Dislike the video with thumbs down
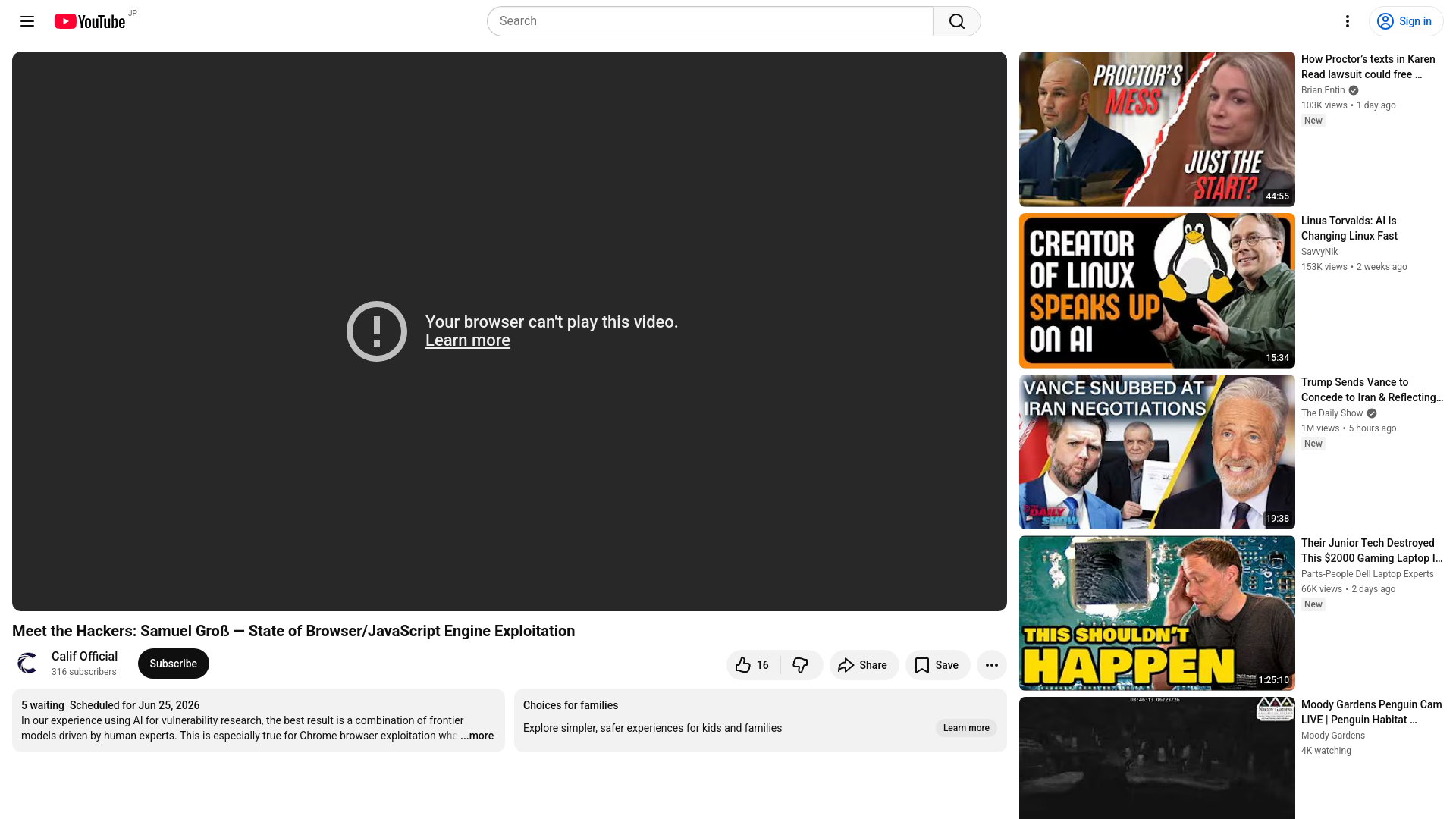This screenshot has width=1456, height=819. 802,665
